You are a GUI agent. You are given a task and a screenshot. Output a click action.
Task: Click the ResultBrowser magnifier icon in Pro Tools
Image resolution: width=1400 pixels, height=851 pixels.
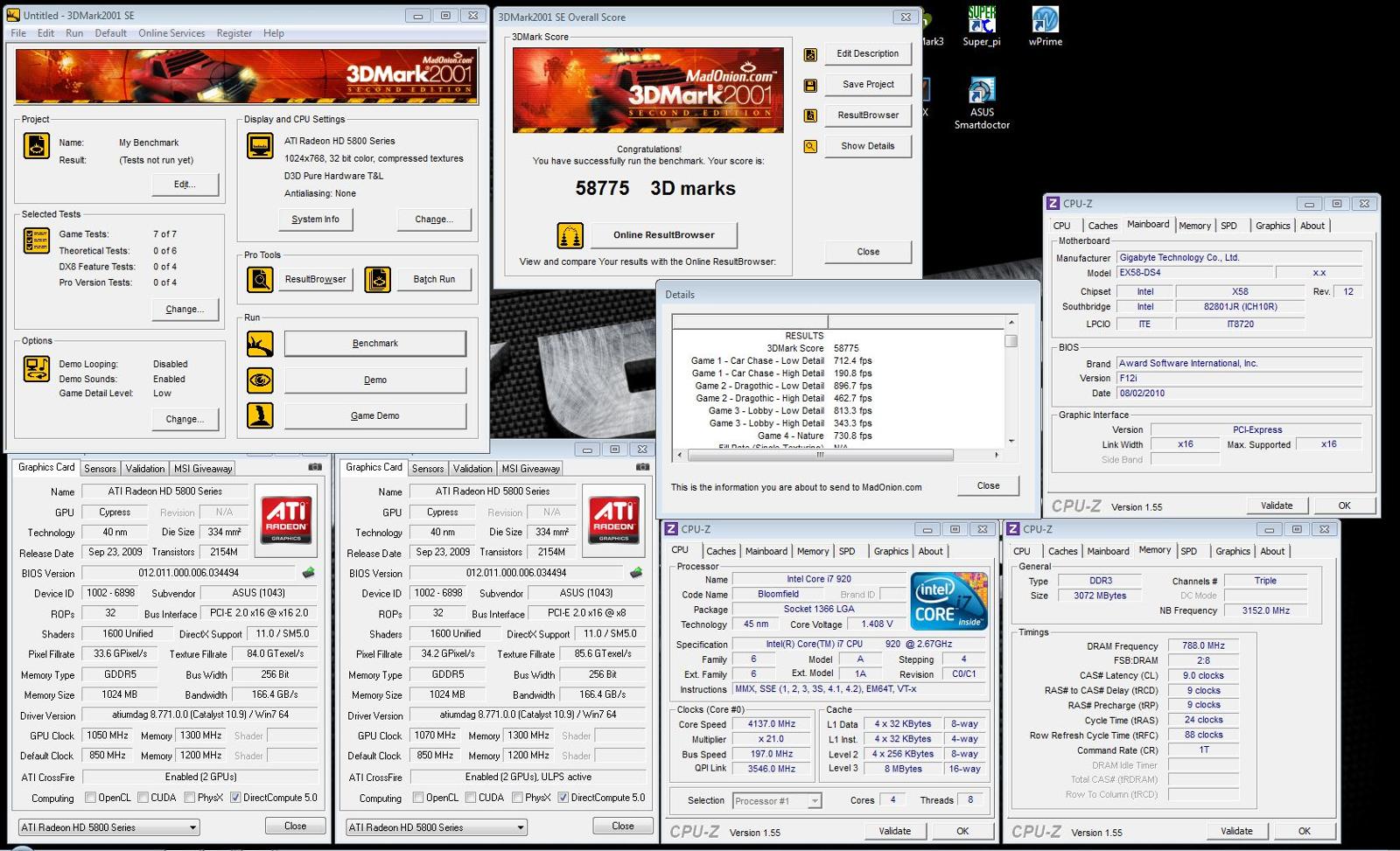click(260, 279)
